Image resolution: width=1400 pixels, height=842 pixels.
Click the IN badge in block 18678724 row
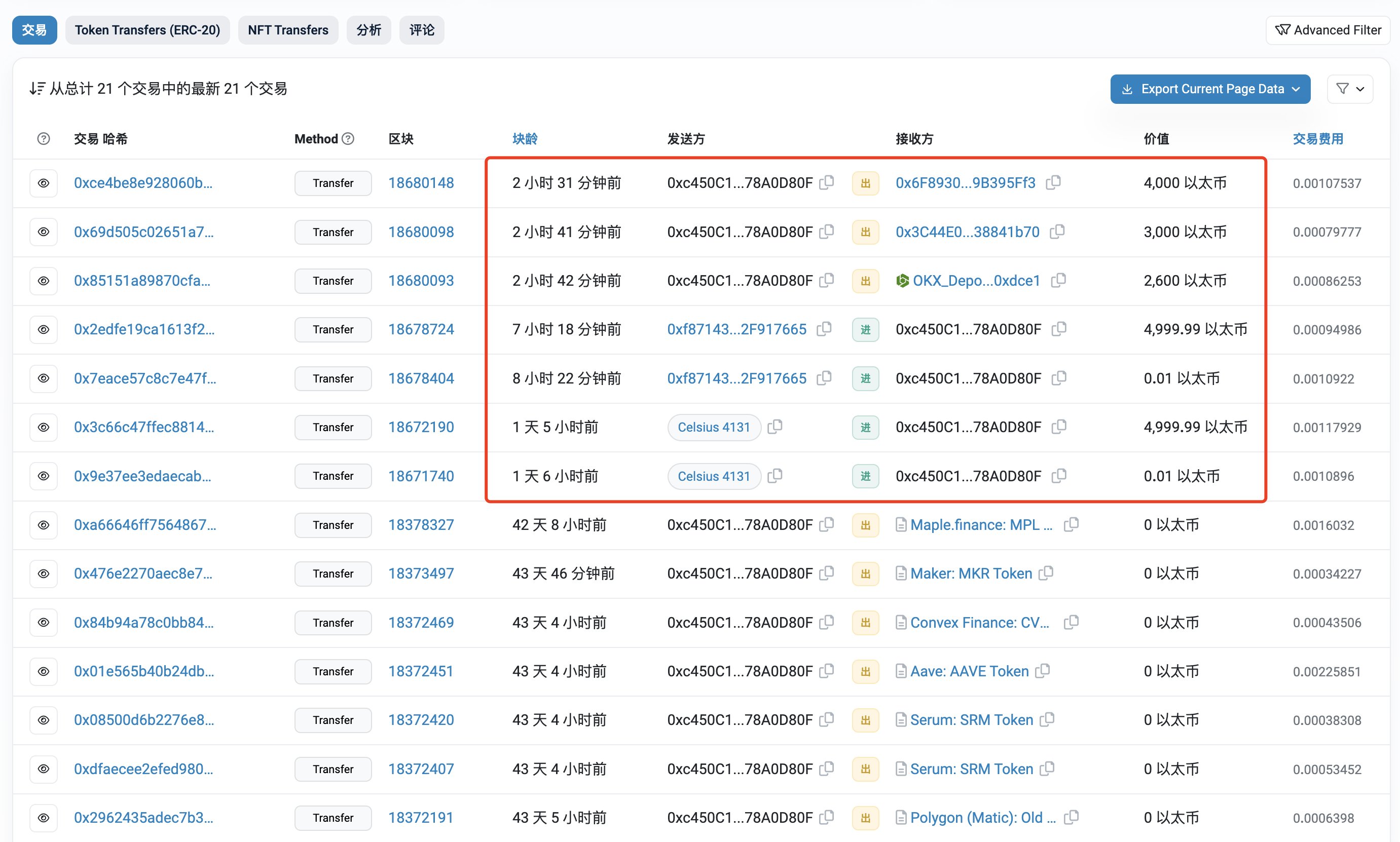point(865,329)
